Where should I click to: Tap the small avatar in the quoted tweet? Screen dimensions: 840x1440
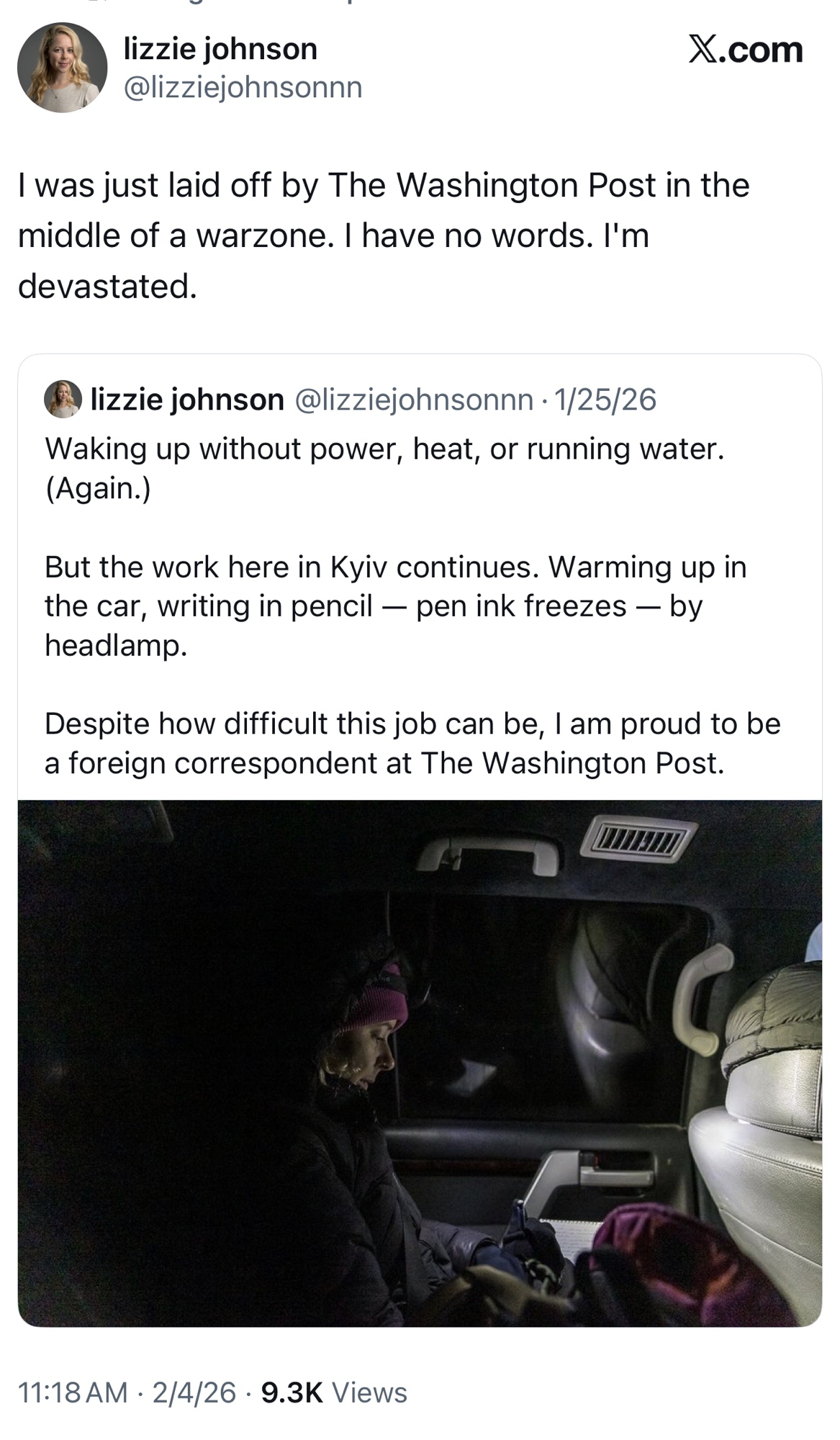[63, 399]
